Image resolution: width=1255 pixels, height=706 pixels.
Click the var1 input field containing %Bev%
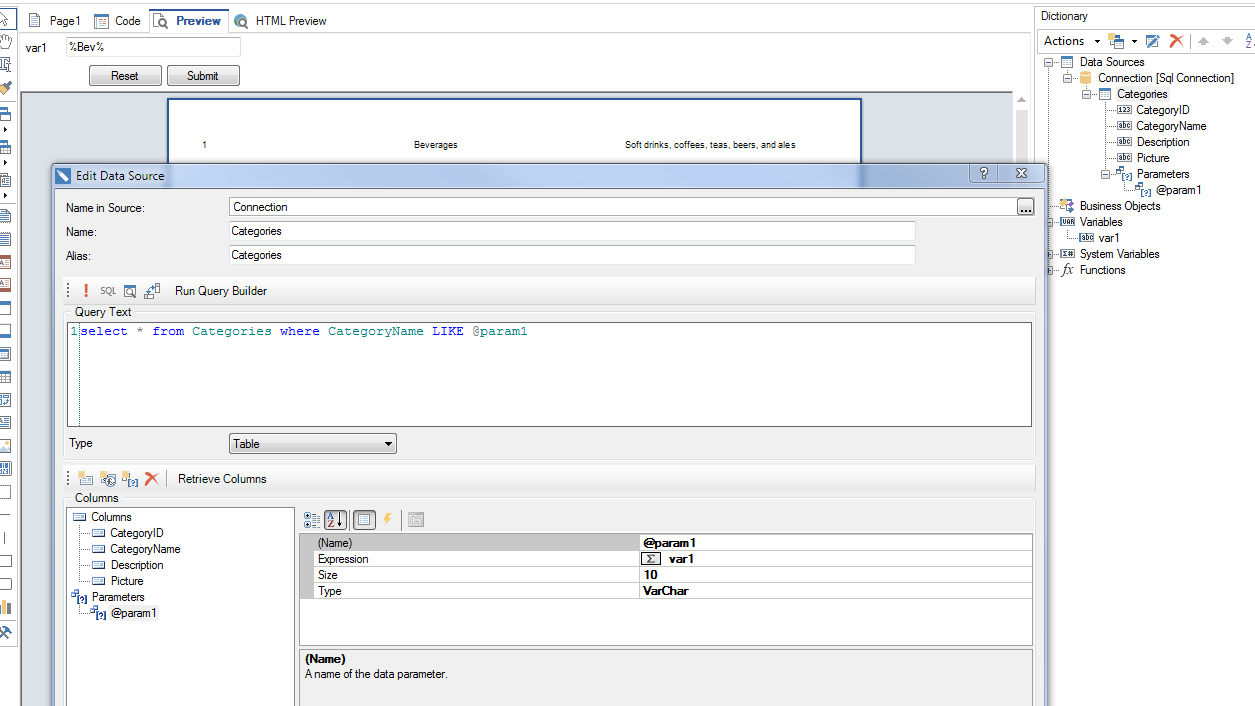[153, 47]
